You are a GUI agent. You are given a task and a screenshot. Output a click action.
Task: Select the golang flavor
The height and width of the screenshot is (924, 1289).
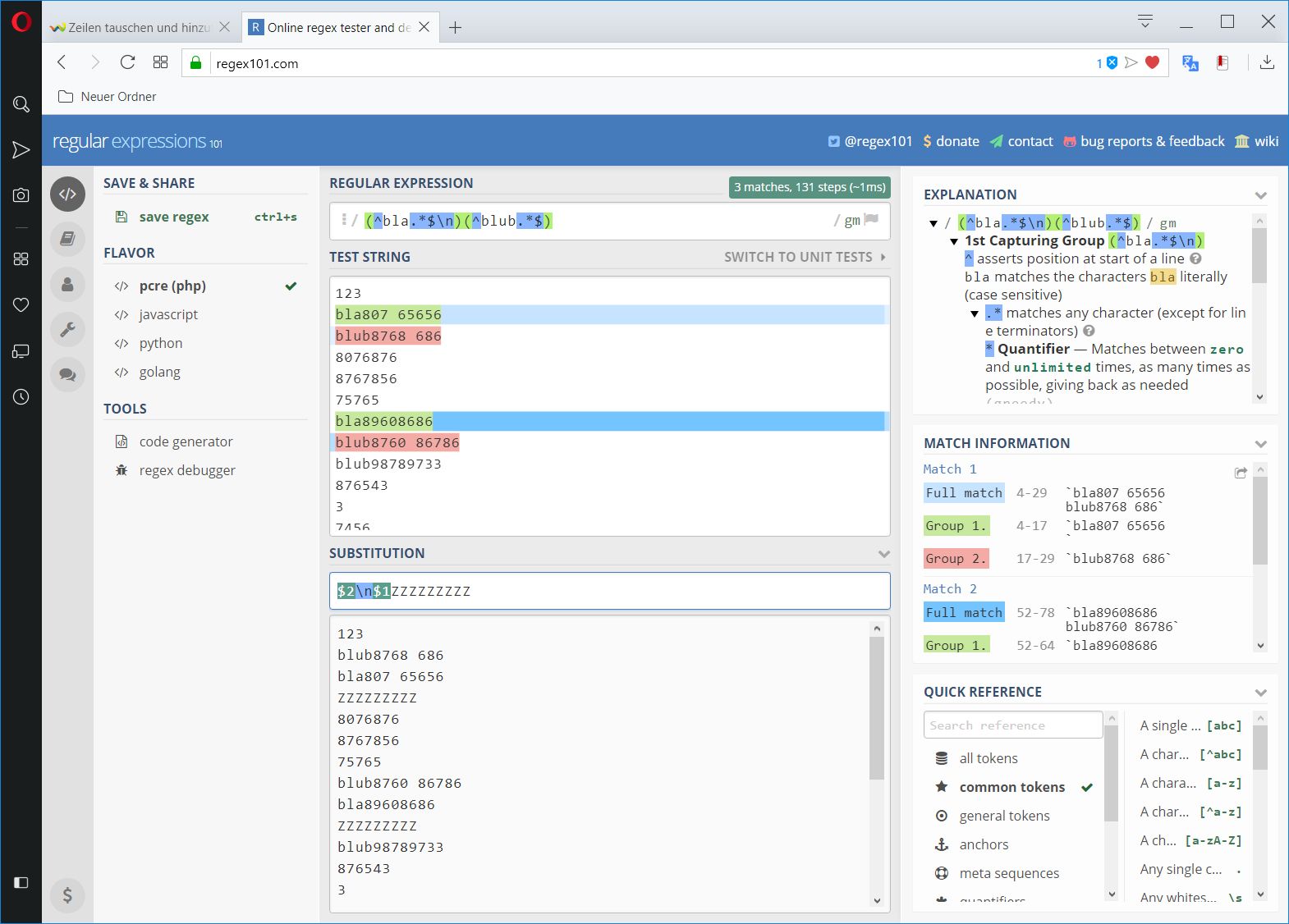[159, 372]
